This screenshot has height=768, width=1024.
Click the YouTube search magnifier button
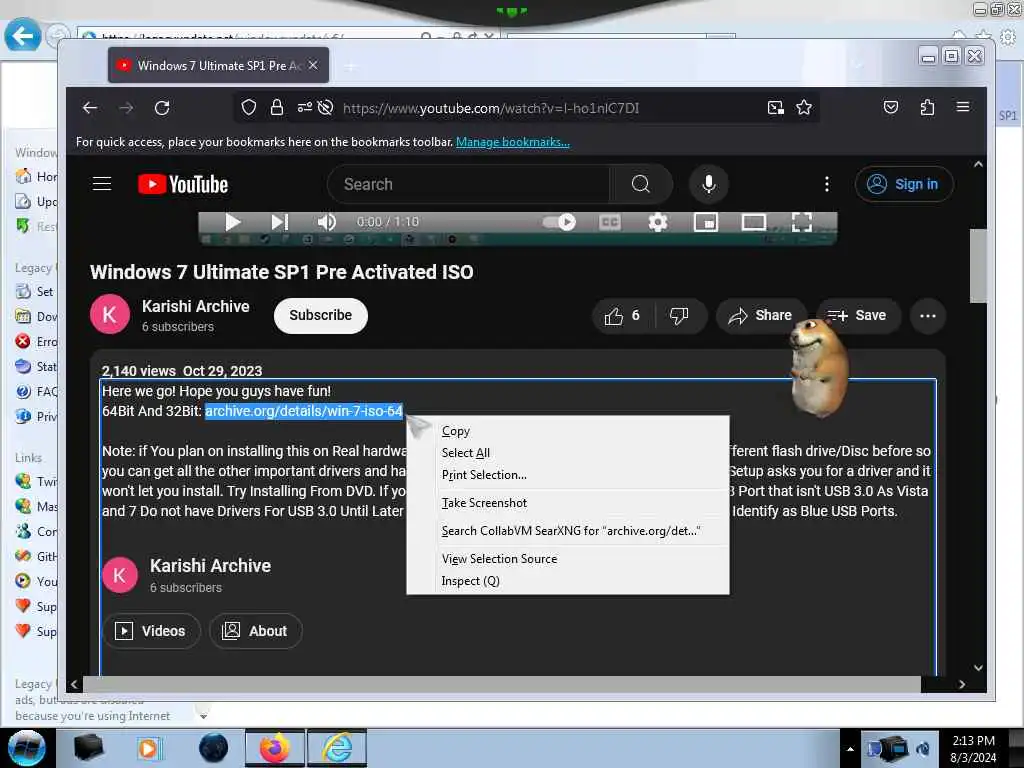[641, 184]
